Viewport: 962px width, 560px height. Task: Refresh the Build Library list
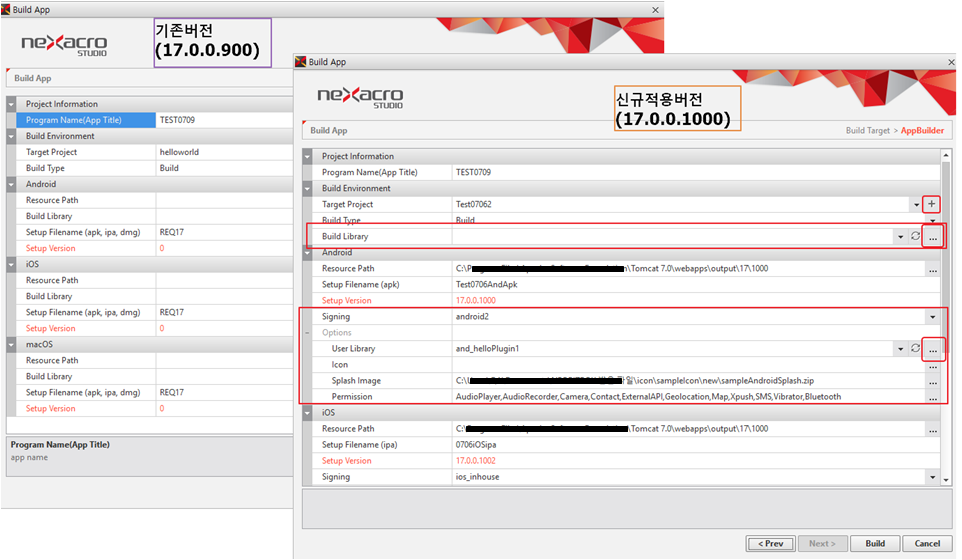915,236
